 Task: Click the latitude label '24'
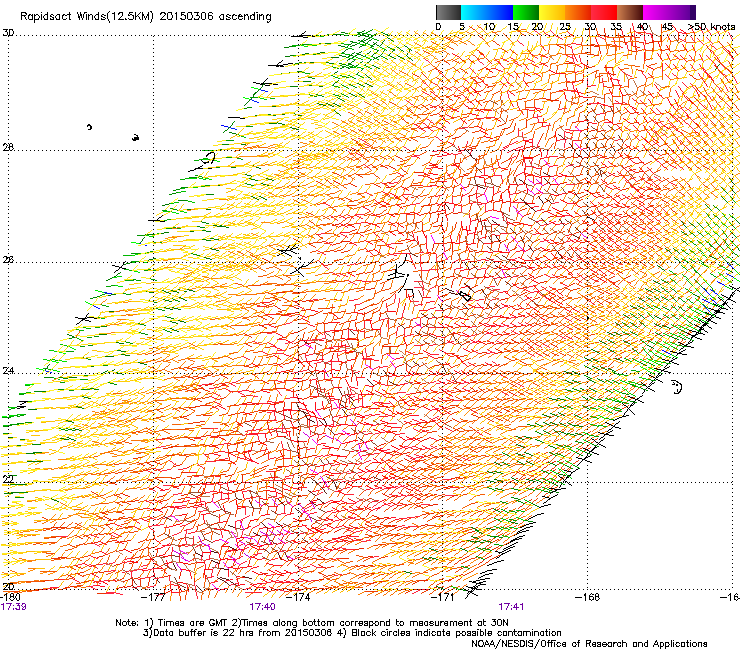click(x=8, y=371)
